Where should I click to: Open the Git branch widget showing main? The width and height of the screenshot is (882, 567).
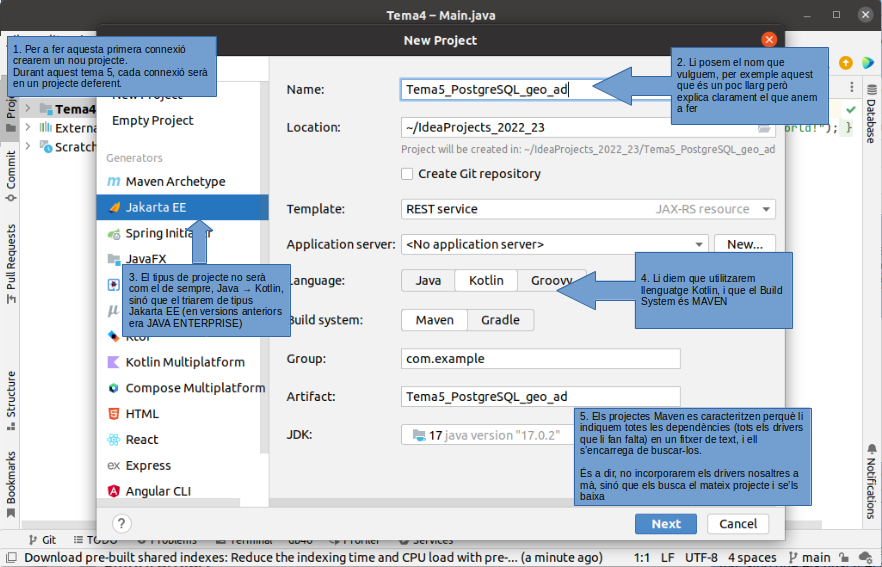[x=811, y=558]
